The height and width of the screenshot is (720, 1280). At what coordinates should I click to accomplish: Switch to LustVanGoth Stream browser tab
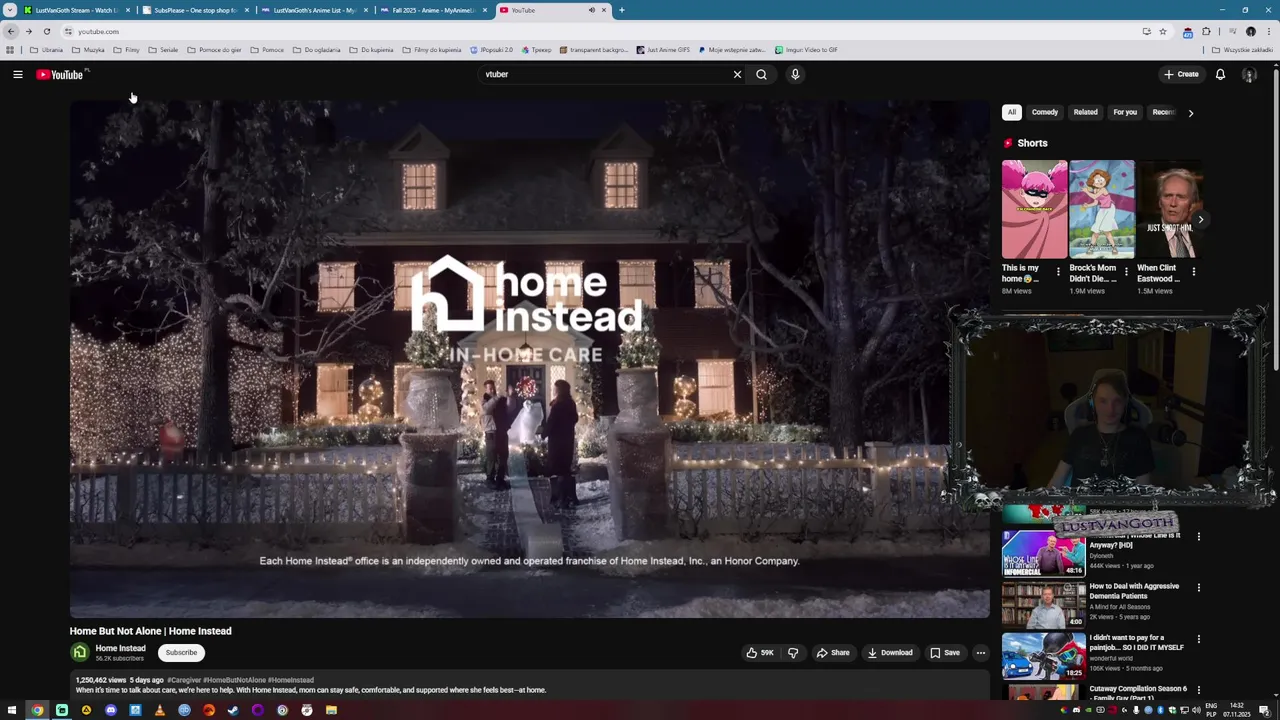(x=76, y=10)
